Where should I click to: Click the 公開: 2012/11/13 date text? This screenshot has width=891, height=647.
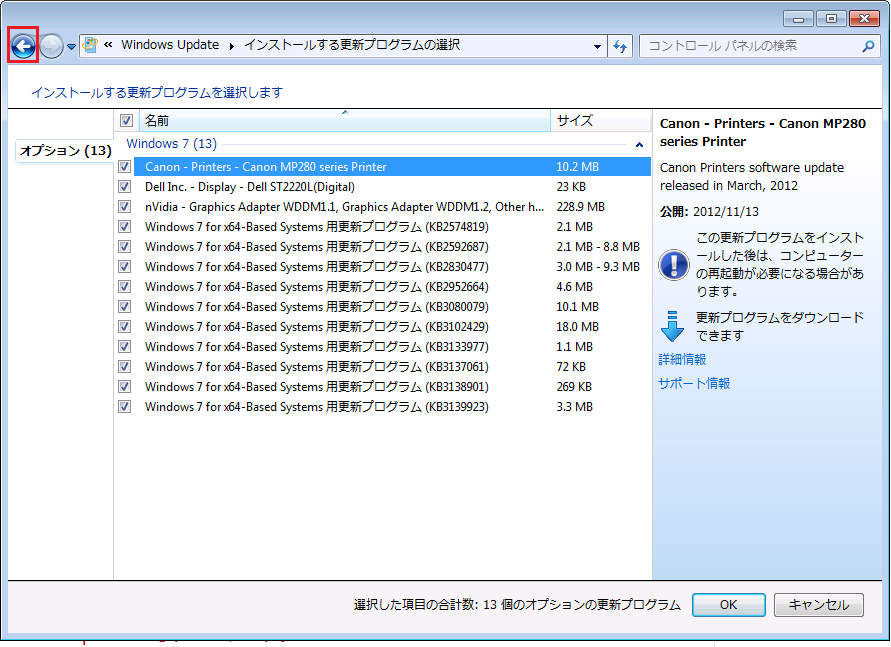coord(709,212)
